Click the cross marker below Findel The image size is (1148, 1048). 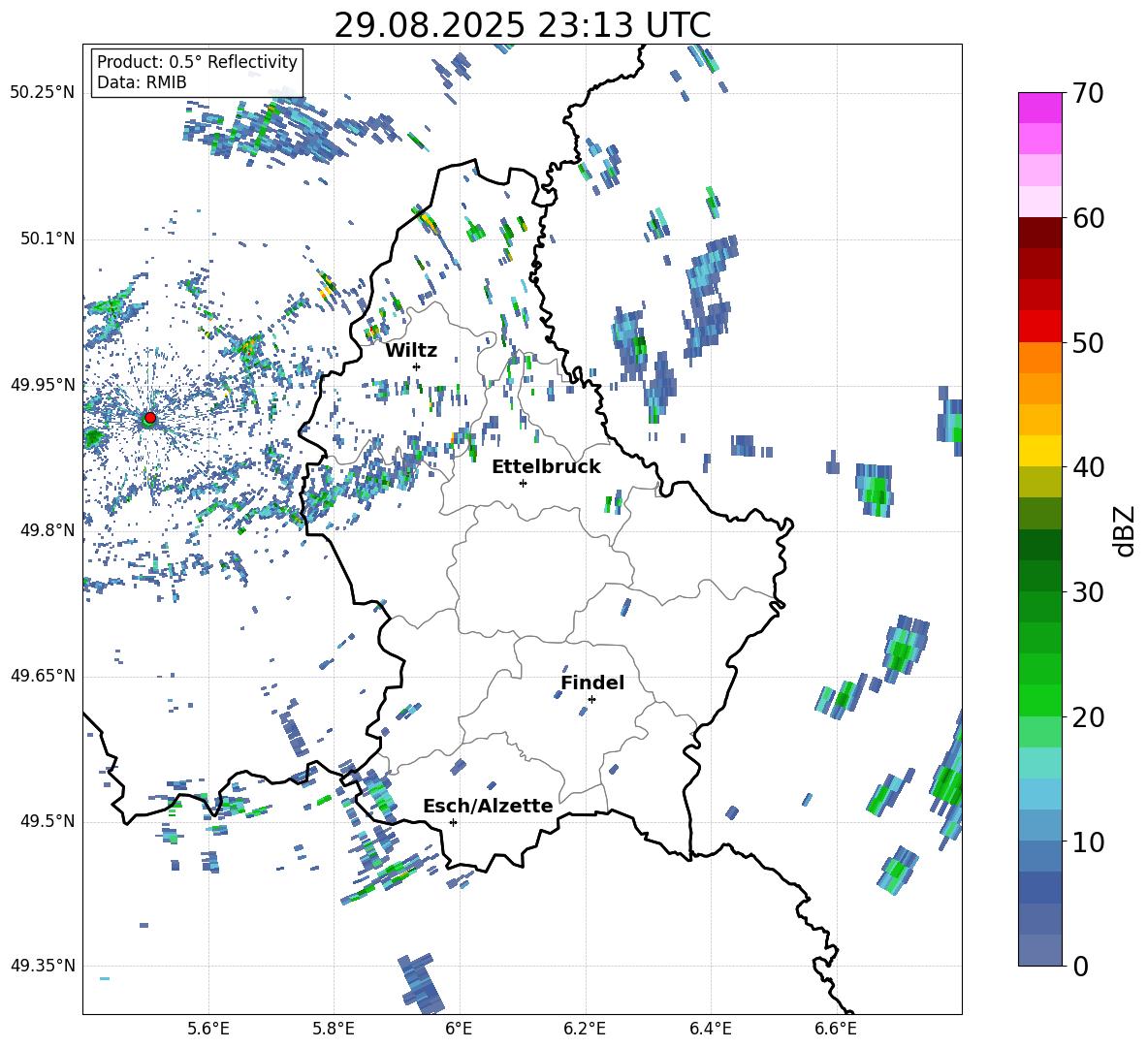tap(591, 700)
